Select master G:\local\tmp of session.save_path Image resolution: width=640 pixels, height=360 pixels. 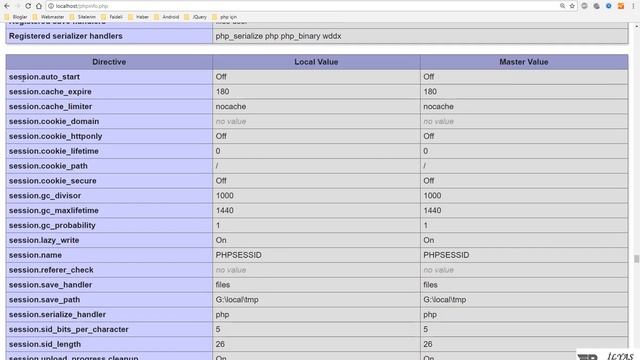pyautogui.click(x=444, y=300)
